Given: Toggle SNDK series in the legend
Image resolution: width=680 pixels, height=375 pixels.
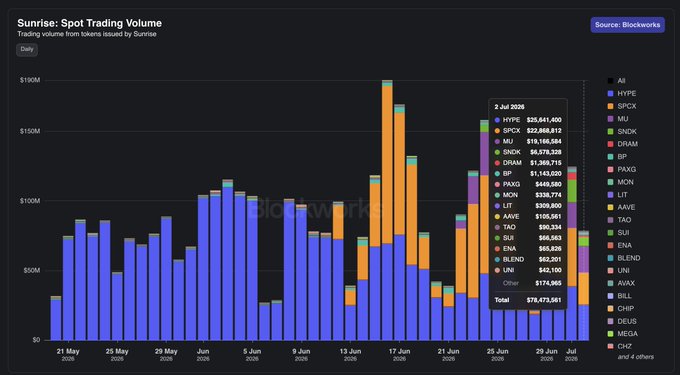Looking at the screenshot, I should [x=622, y=131].
